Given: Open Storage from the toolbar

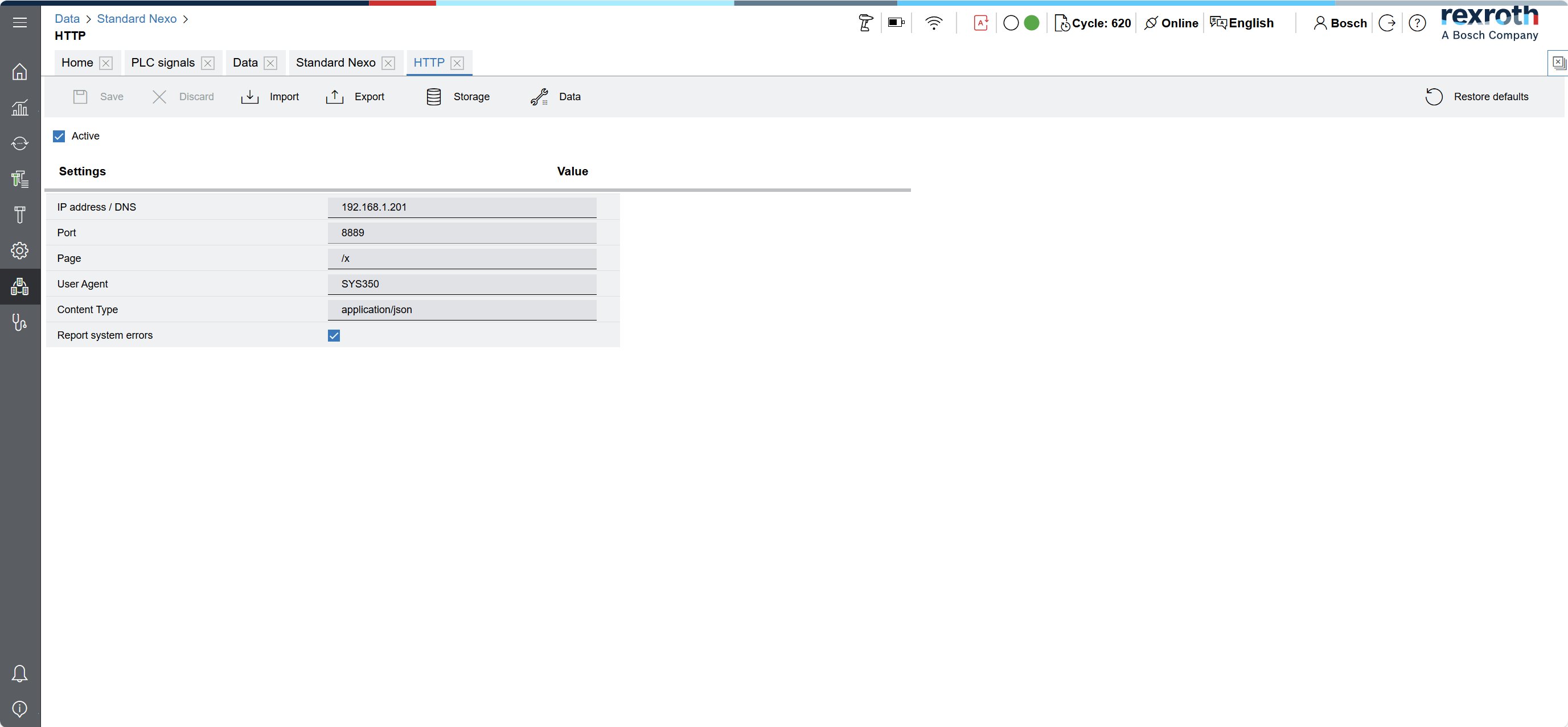Looking at the screenshot, I should click(x=458, y=97).
